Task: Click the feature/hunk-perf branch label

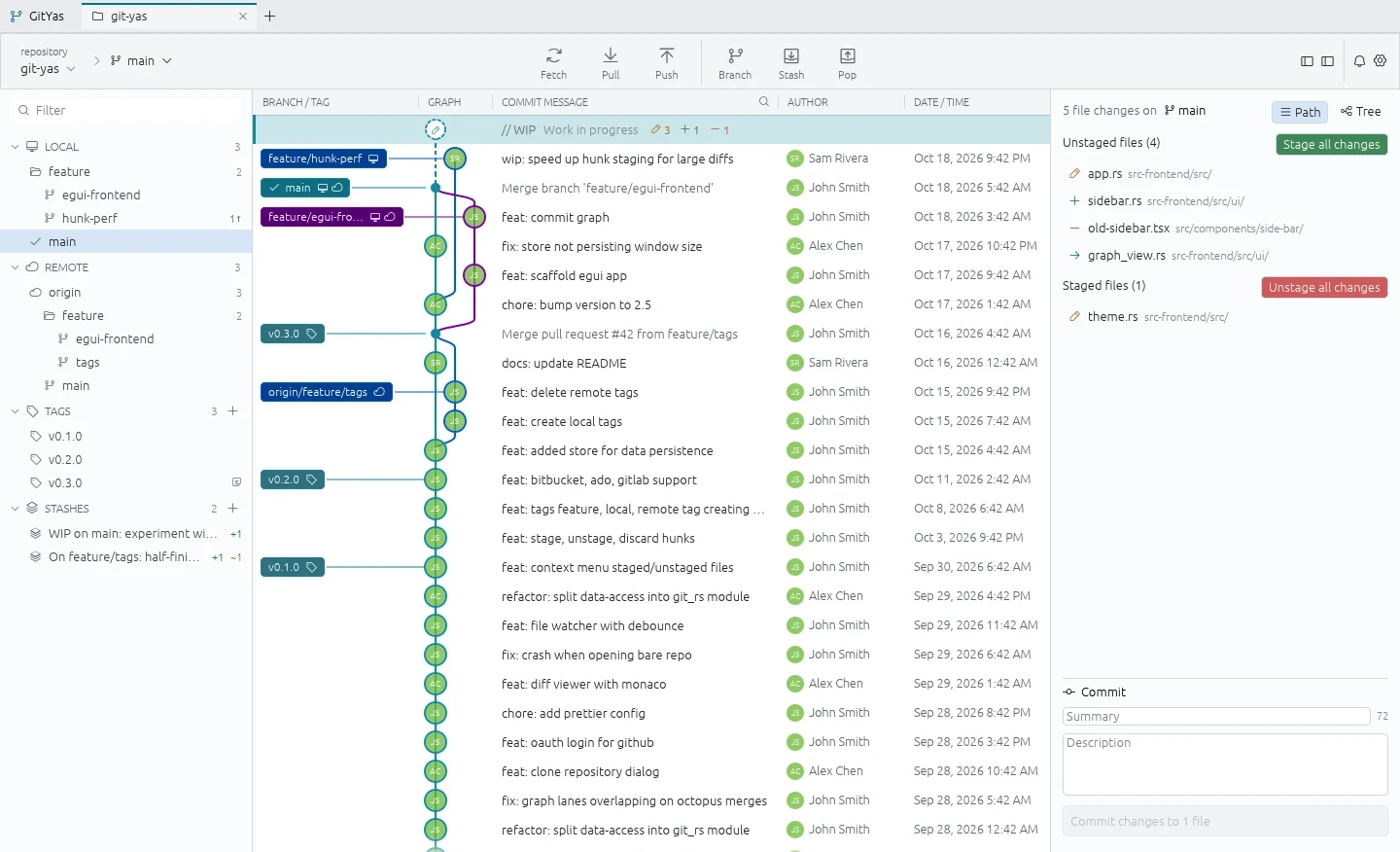Action: pos(324,159)
